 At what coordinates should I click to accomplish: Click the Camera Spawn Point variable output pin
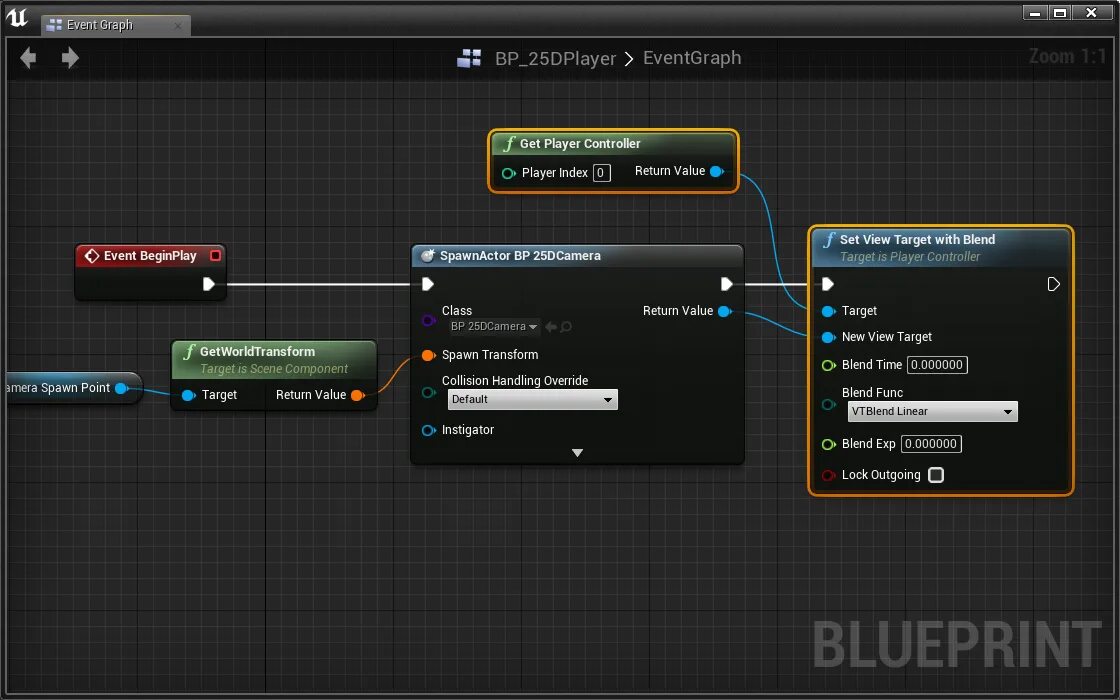click(121, 389)
